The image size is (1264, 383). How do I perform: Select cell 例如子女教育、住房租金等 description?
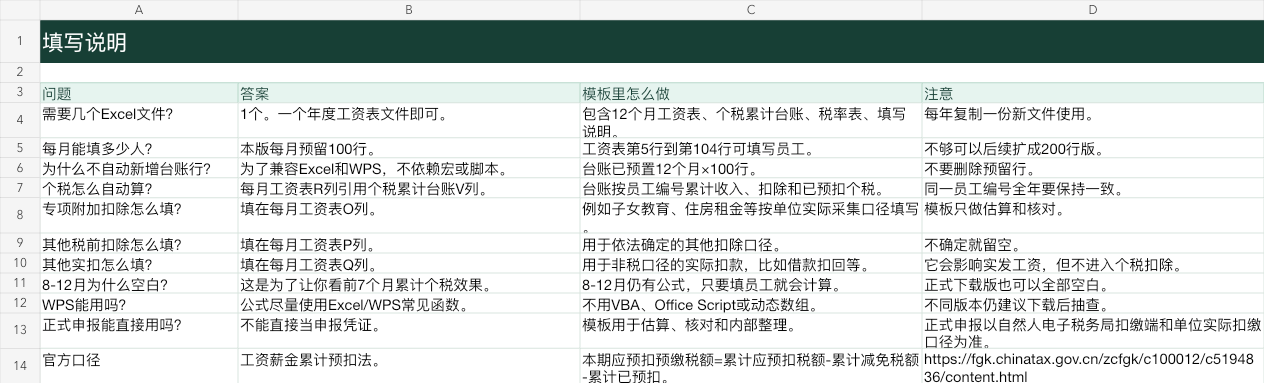(751, 217)
